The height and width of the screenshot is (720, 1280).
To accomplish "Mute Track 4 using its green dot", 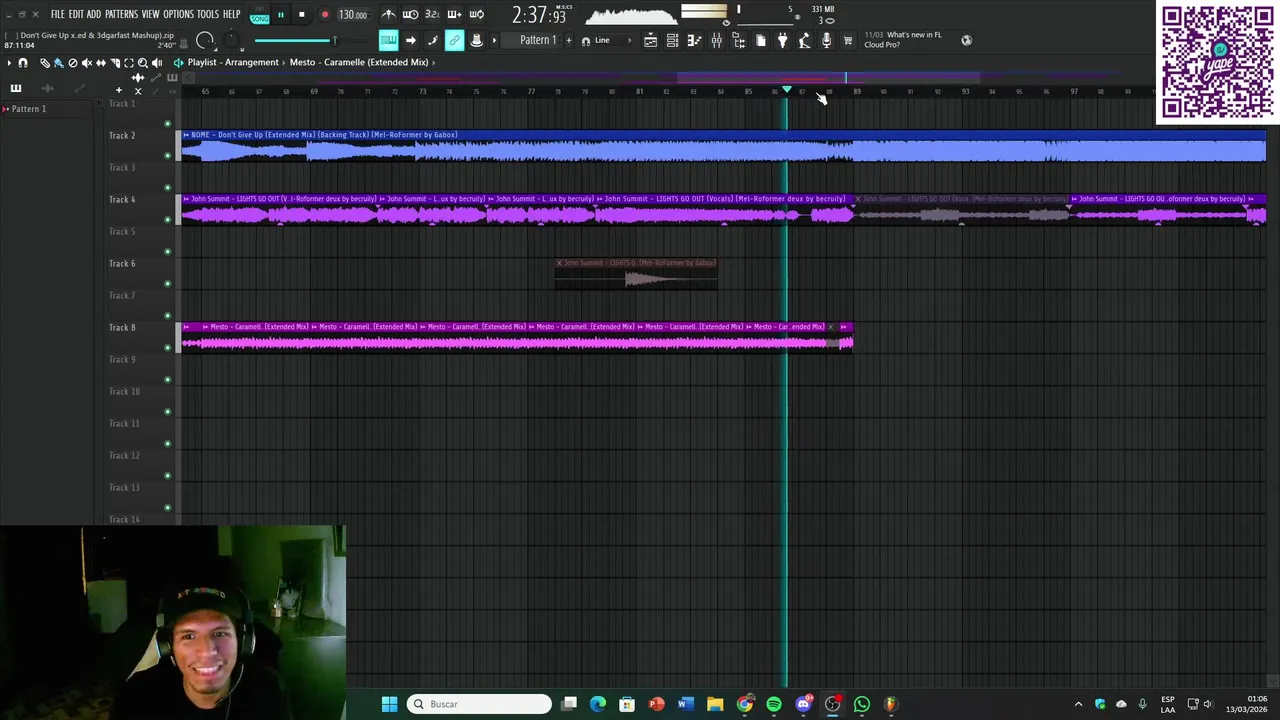I will tap(167, 219).
